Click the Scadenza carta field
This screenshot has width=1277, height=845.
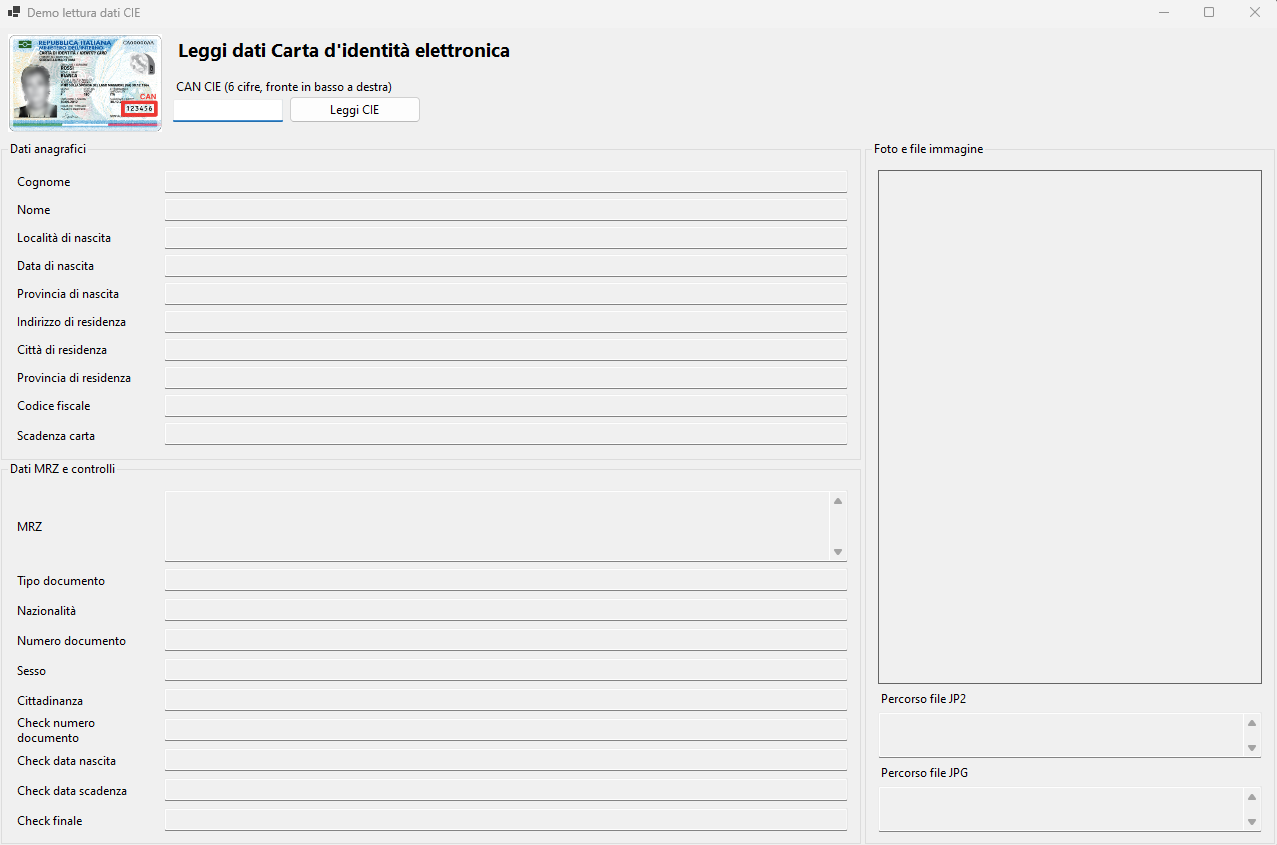505,435
